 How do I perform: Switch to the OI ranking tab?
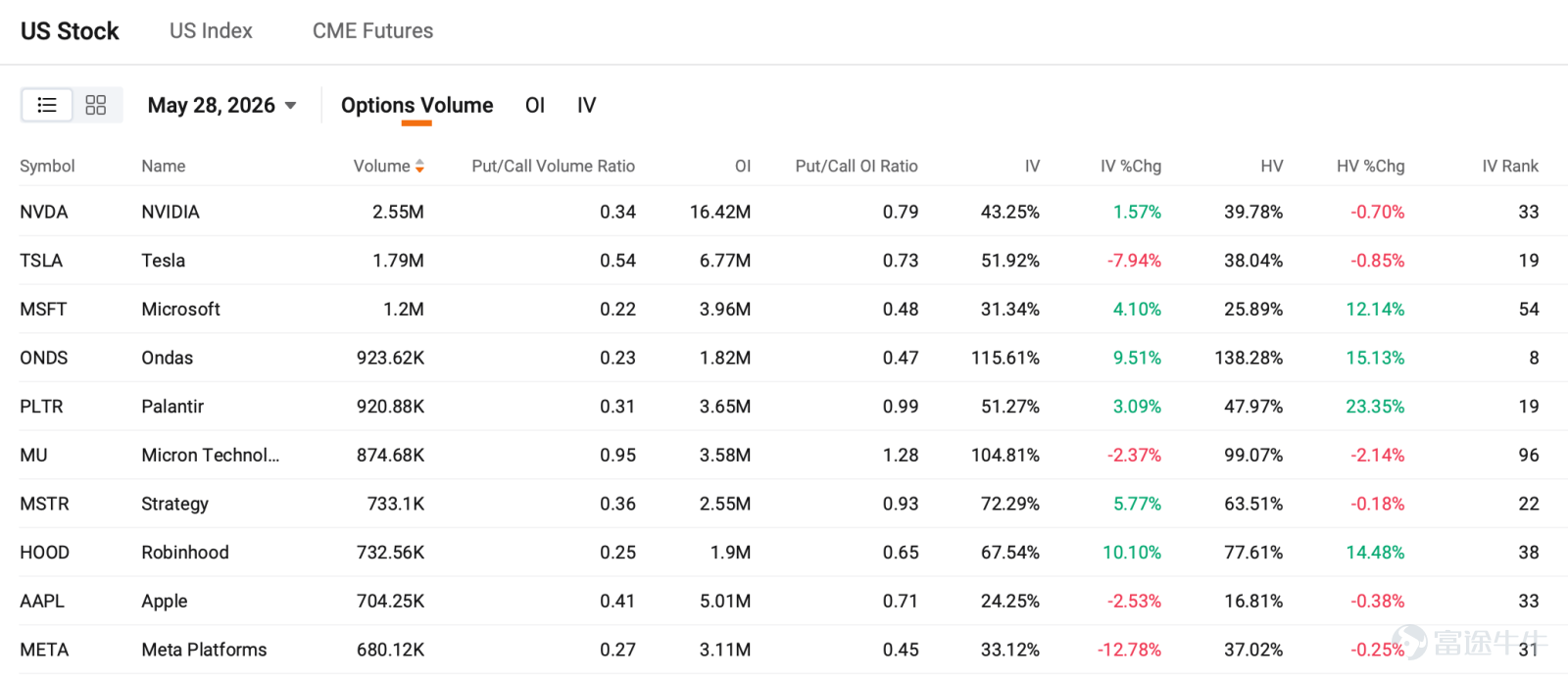coord(535,105)
